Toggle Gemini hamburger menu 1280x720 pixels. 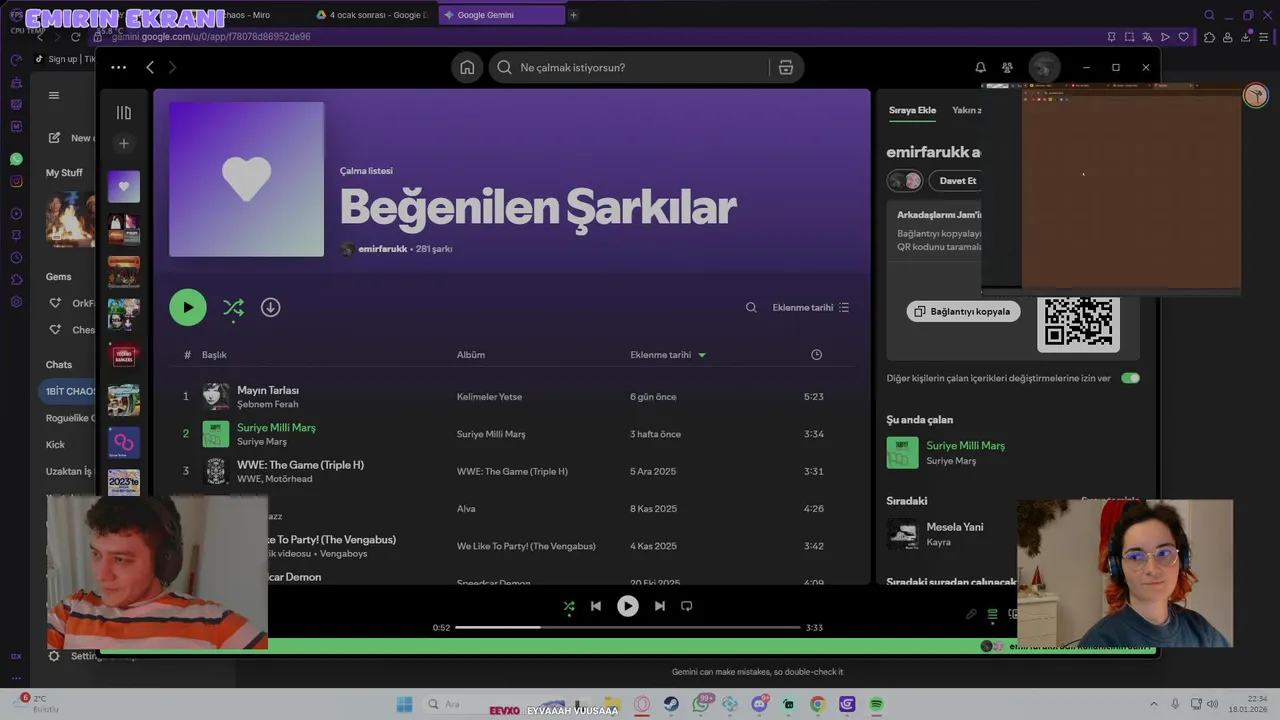pyautogui.click(x=54, y=95)
